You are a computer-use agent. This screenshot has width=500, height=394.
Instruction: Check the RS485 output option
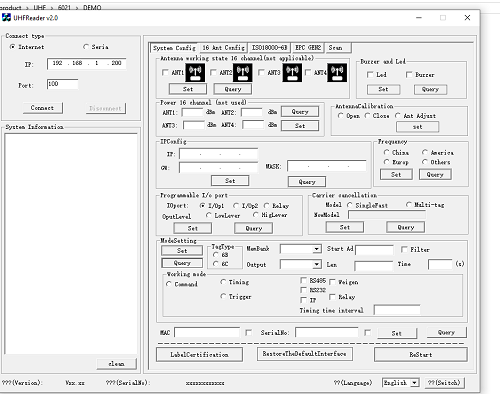tap(304, 280)
